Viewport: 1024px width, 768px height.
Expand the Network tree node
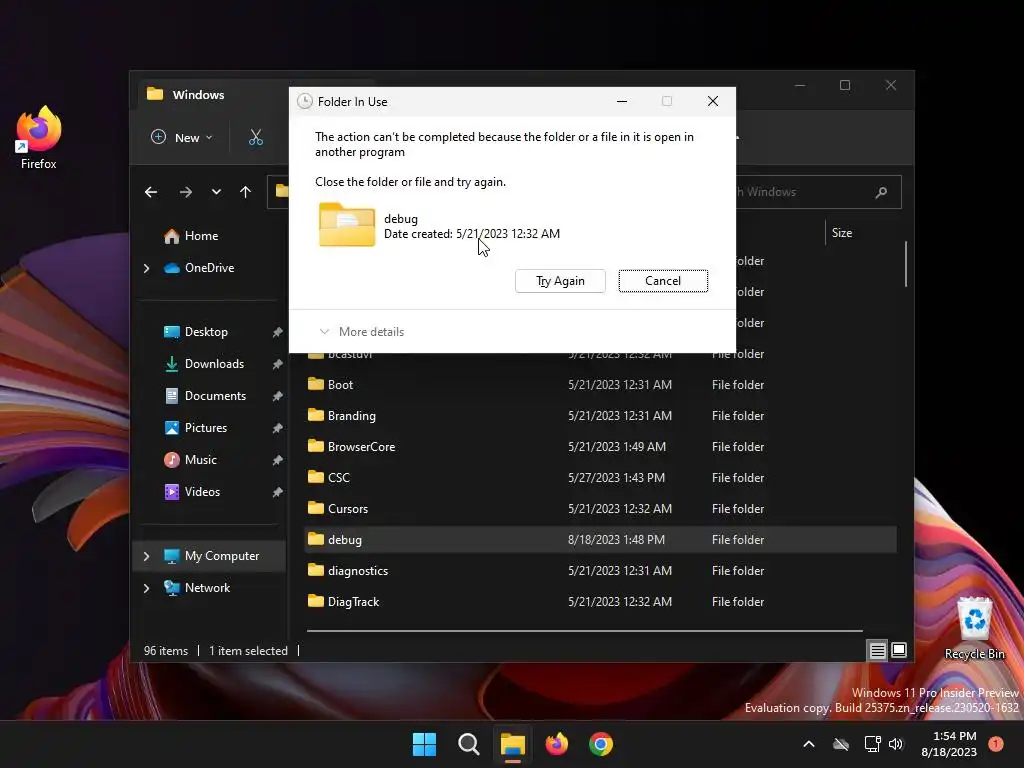(x=146, y=588)
